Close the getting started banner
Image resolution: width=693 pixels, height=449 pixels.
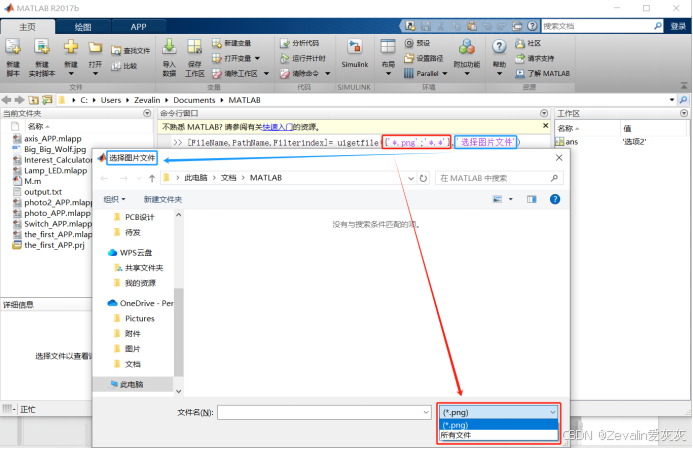point(545,126)
